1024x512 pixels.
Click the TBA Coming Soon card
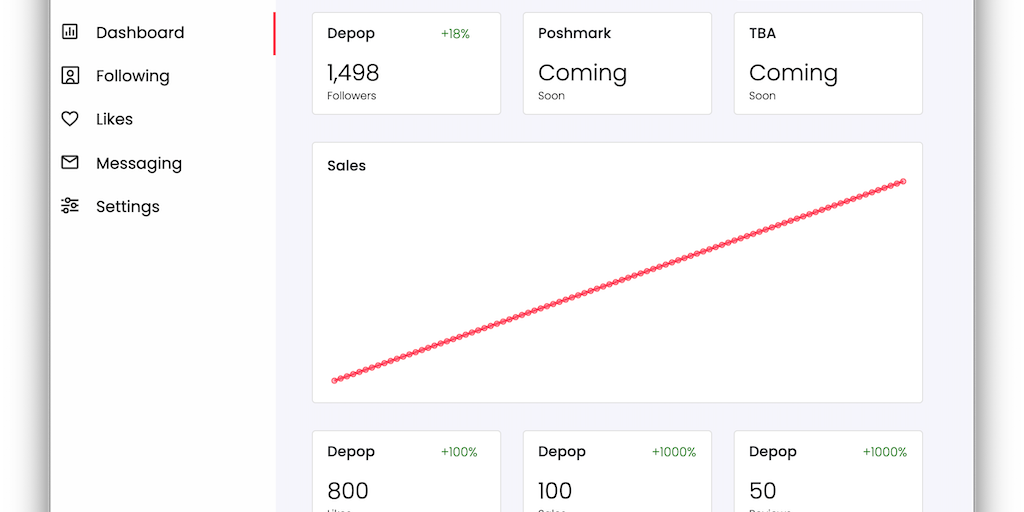coord(828,64)
